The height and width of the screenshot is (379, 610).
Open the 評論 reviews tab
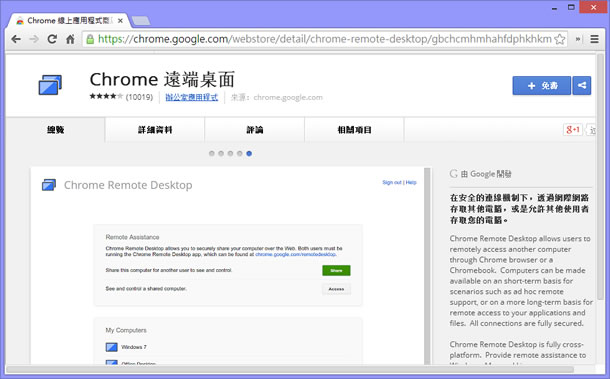254,130
